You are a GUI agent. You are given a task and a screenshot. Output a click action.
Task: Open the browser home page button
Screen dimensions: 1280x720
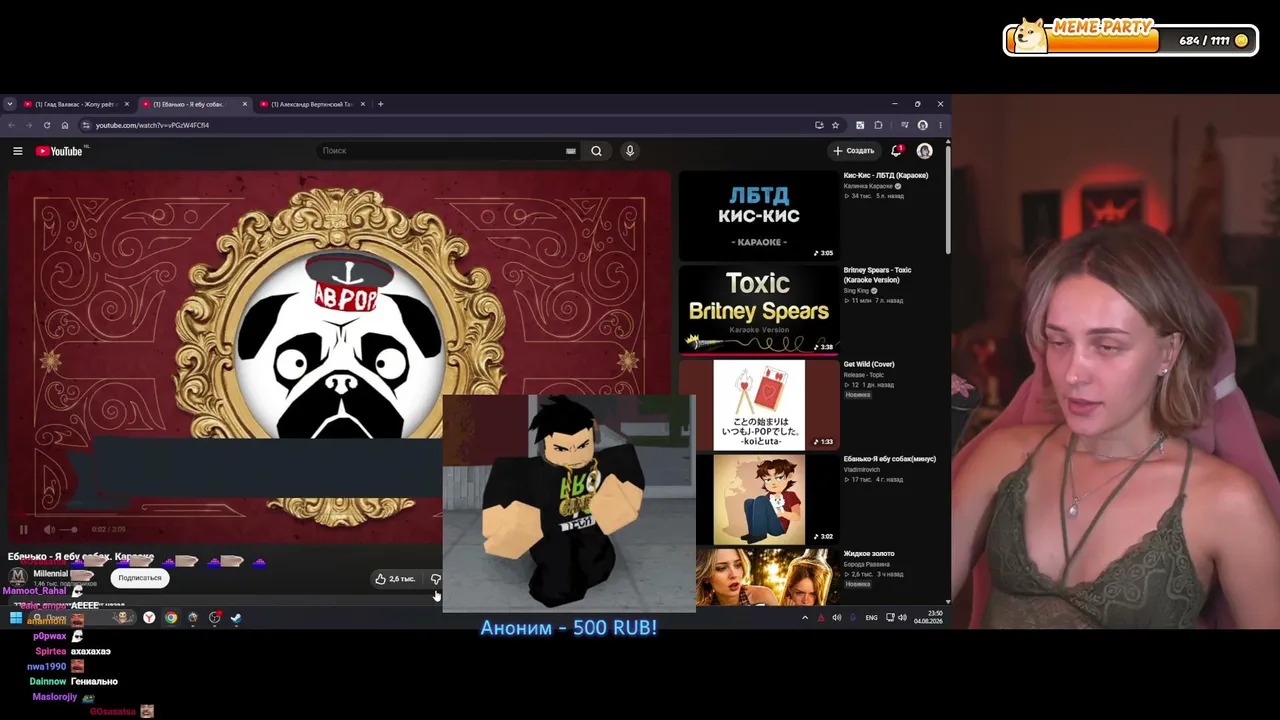click(65, 125)
